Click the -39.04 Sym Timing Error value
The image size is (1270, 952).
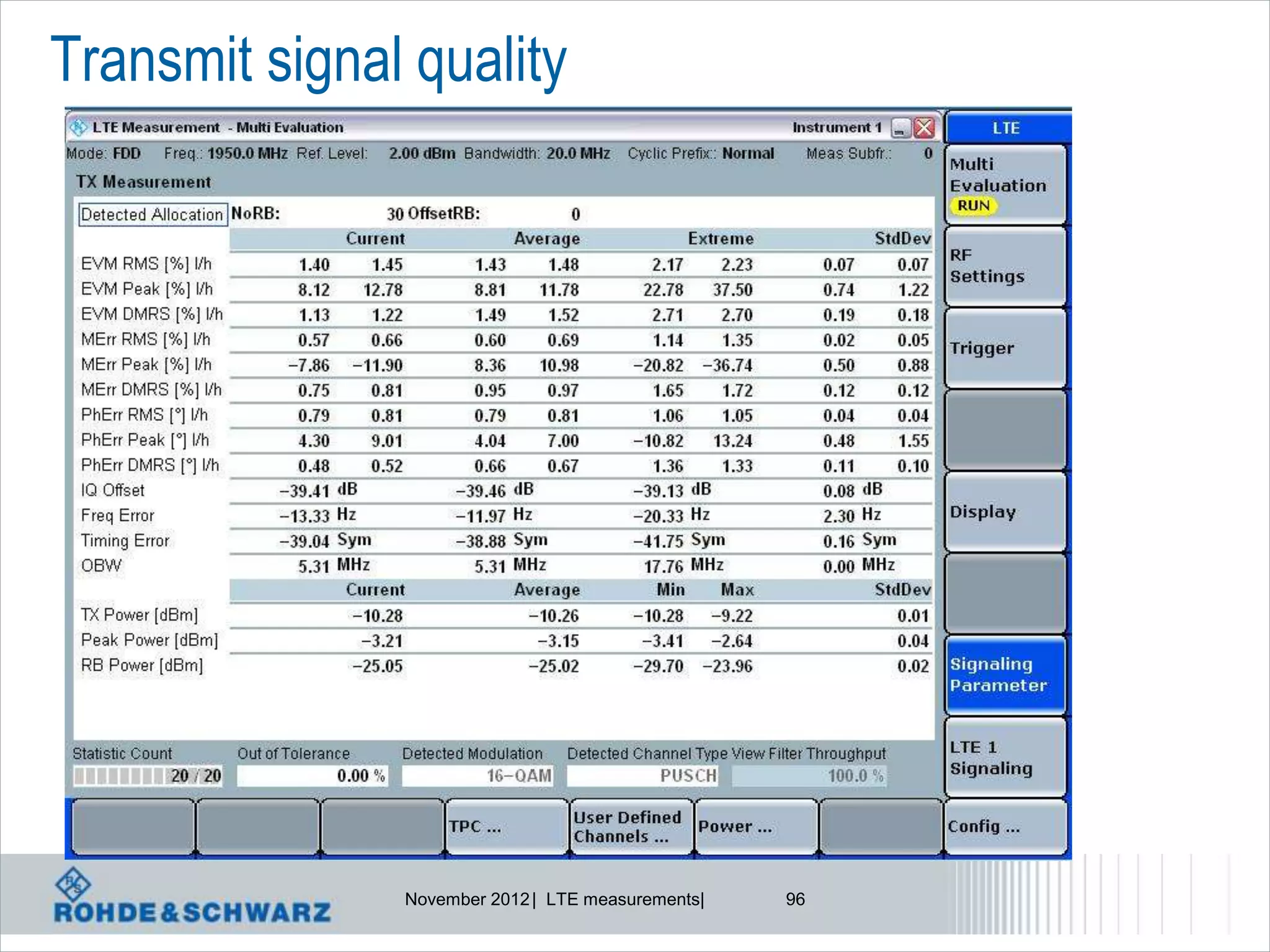325,541
